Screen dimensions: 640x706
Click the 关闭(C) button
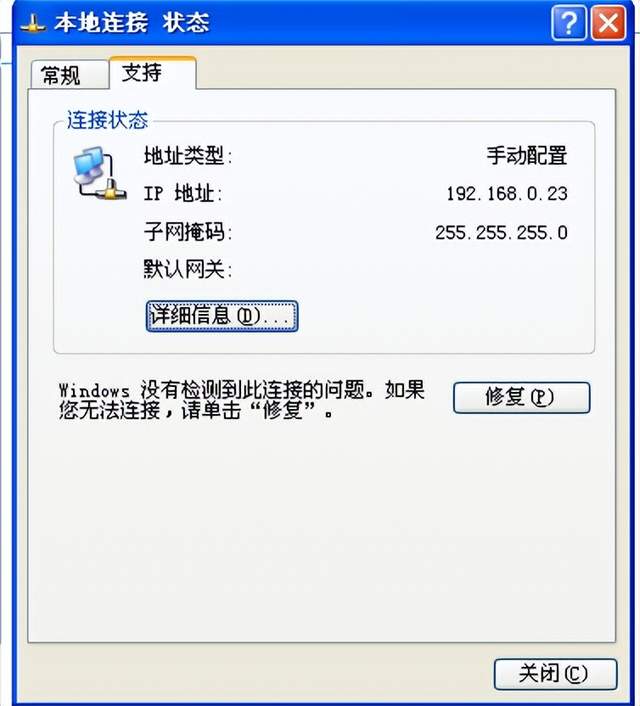[555, 674]
